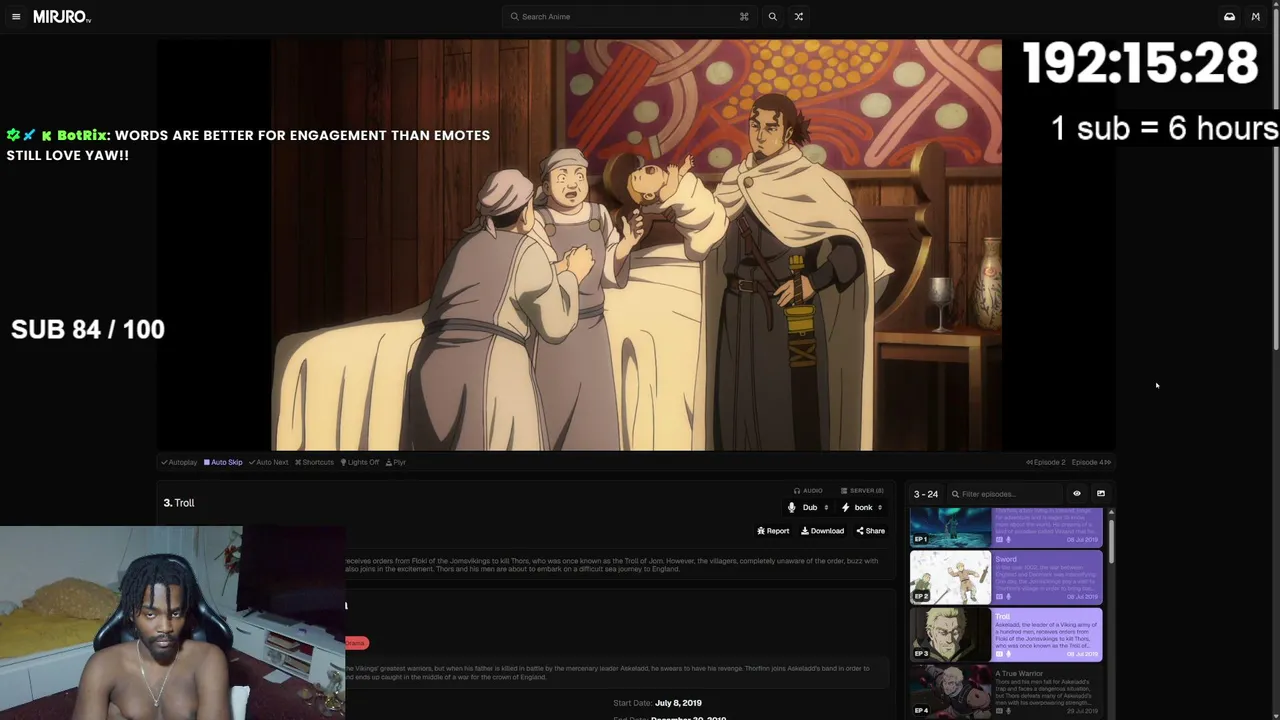1280x720 pixels.
Task: Open the A True Warrior episode title
Action: [x=1019, y=674]
